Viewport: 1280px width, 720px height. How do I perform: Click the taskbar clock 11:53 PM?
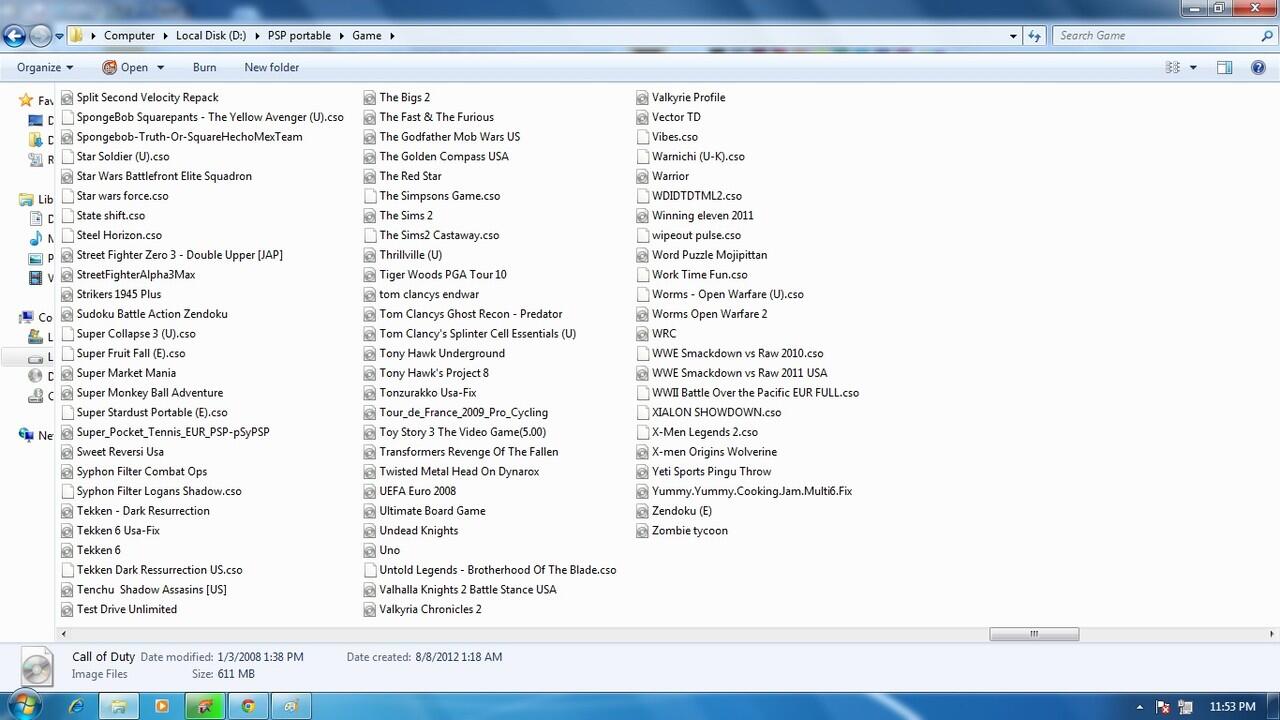pyautogui.click(x=1232, y=707)
